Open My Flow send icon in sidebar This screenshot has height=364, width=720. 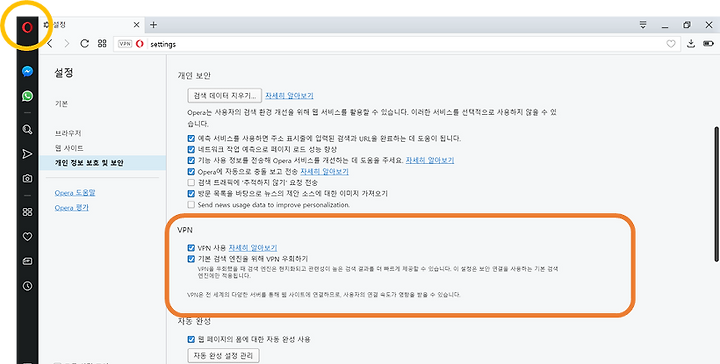tap(28, 154)
